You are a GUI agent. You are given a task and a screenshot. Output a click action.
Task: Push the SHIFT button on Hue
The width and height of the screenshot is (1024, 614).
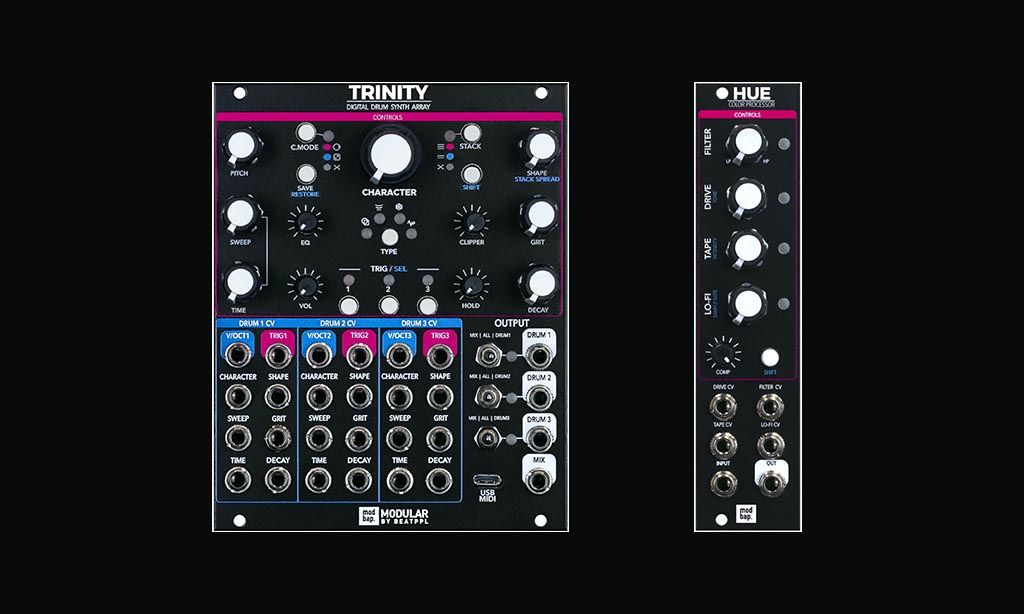coord(770,357)
